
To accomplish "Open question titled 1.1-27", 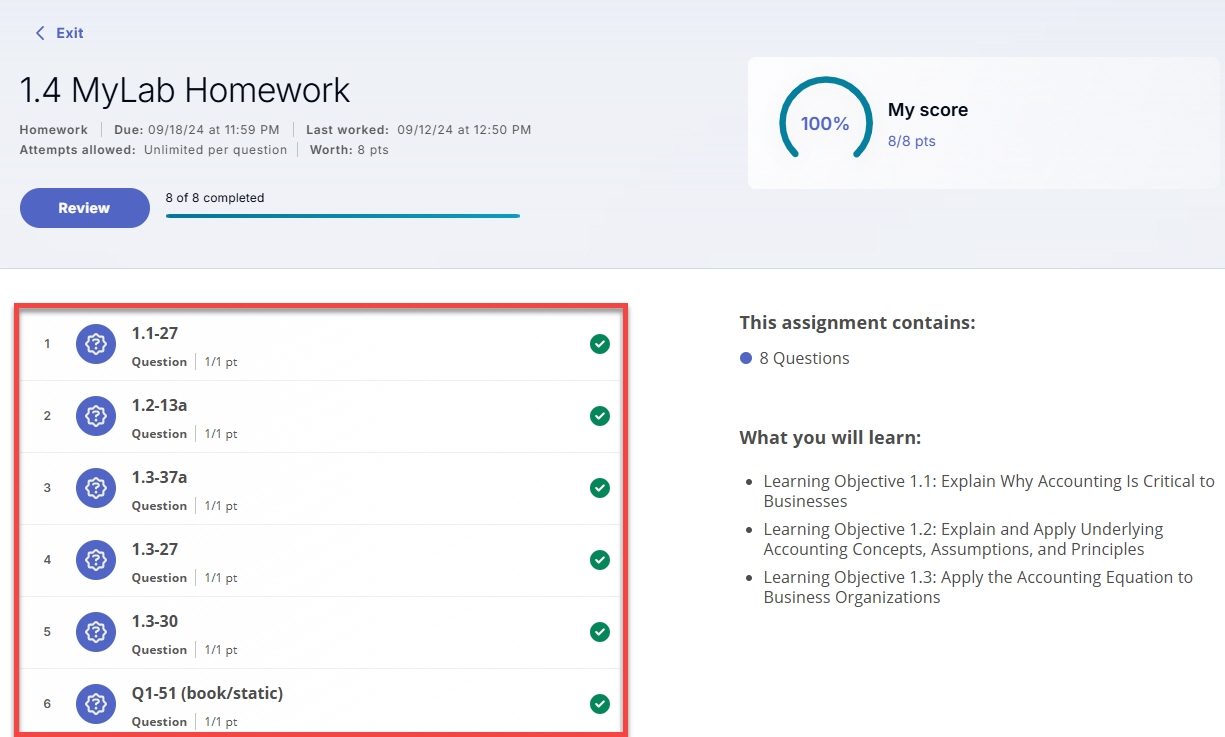I will point(155,333).
